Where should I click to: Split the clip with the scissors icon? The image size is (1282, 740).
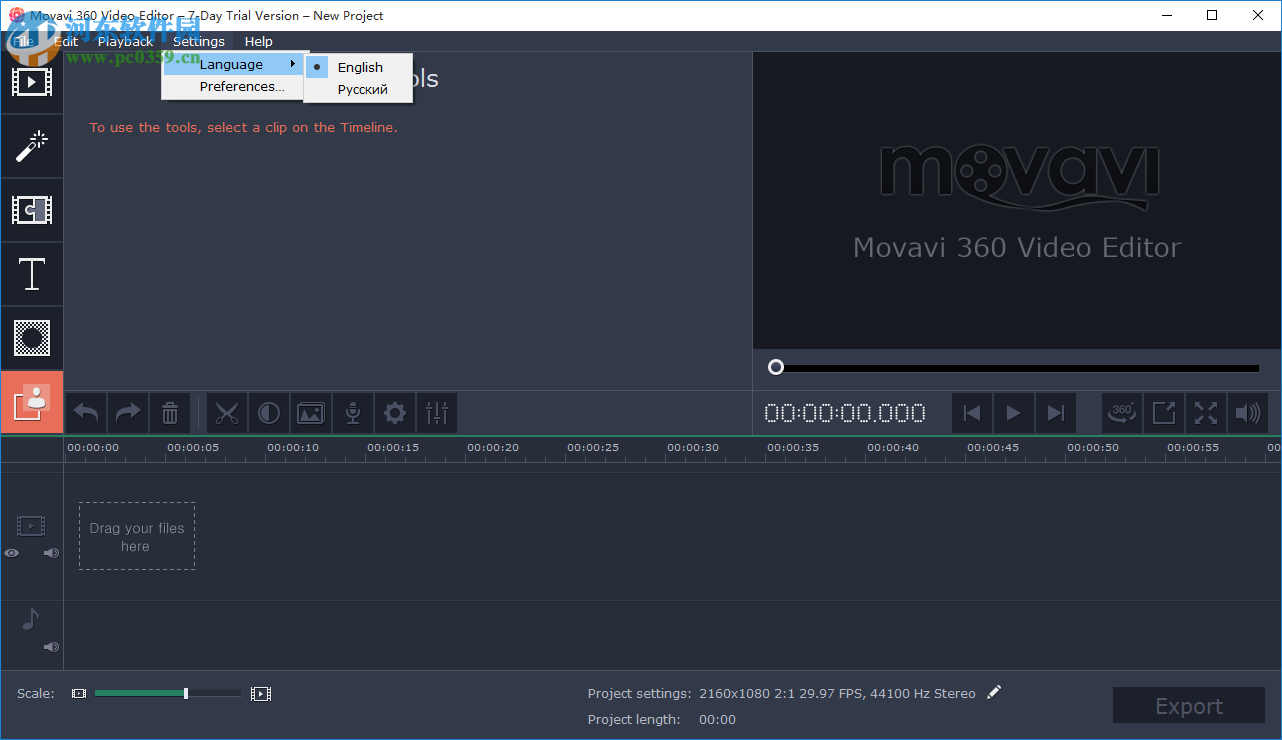pyautogui.click(x=227, y=413)
